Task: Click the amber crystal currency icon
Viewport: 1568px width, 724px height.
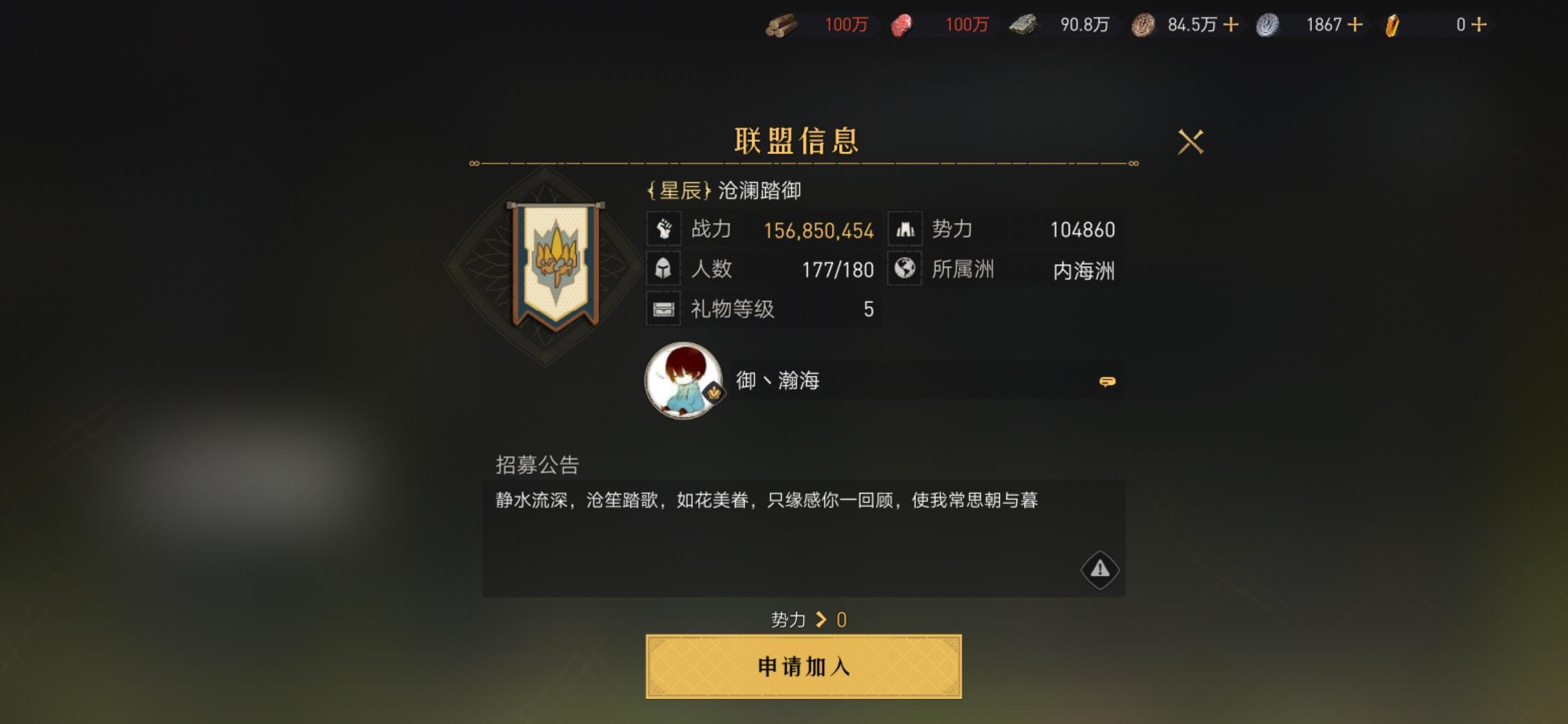Action: [1392, 25]
